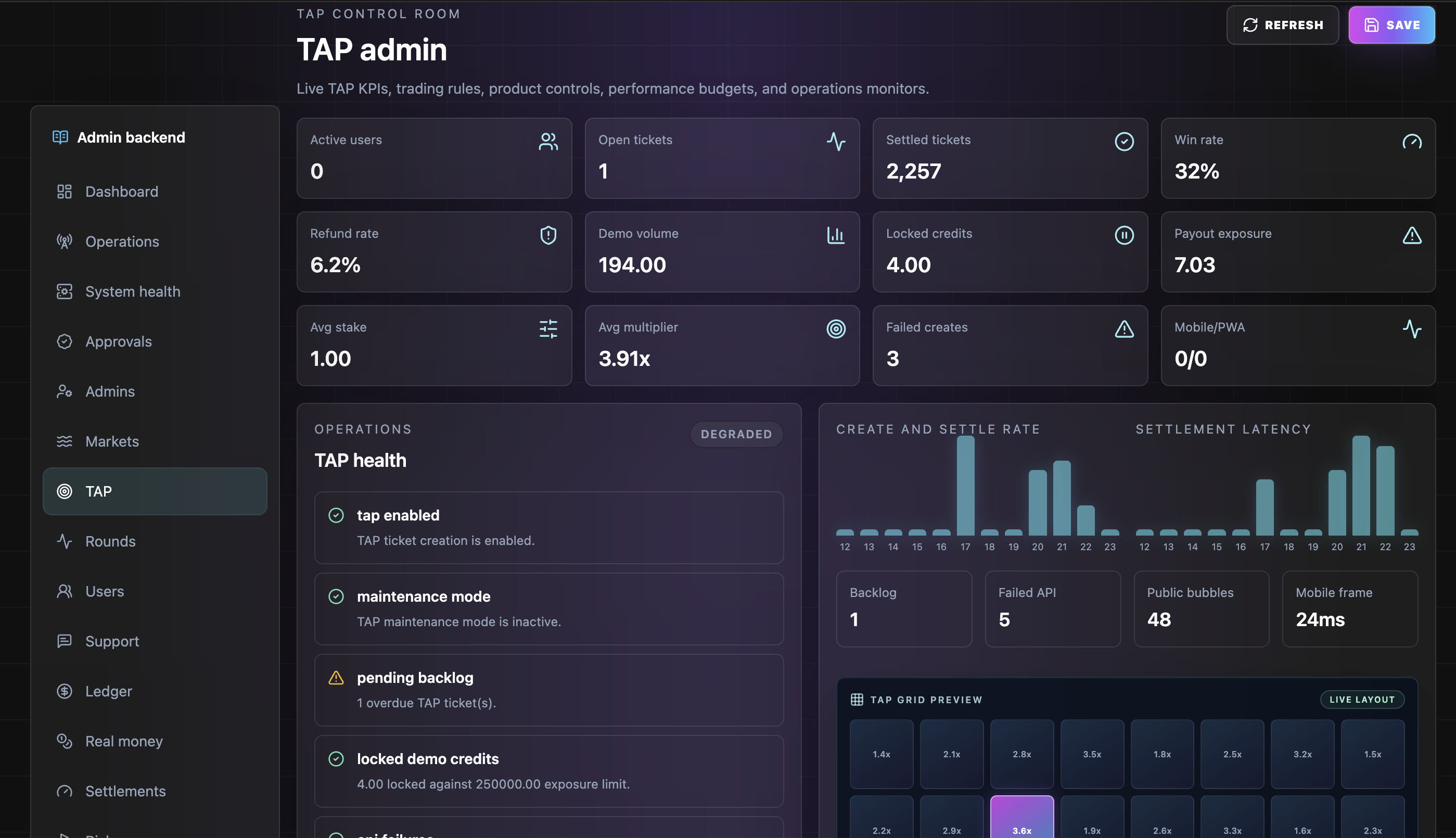Click the Settled tickets checkmark icon
Screen dimensions: 1456x838
pyautogui.click(x=1124, y=142)
